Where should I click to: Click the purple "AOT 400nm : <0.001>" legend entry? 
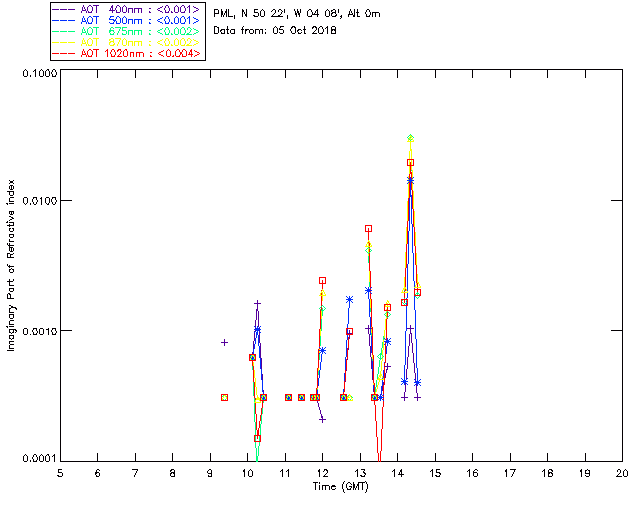[x=128, y=9]
